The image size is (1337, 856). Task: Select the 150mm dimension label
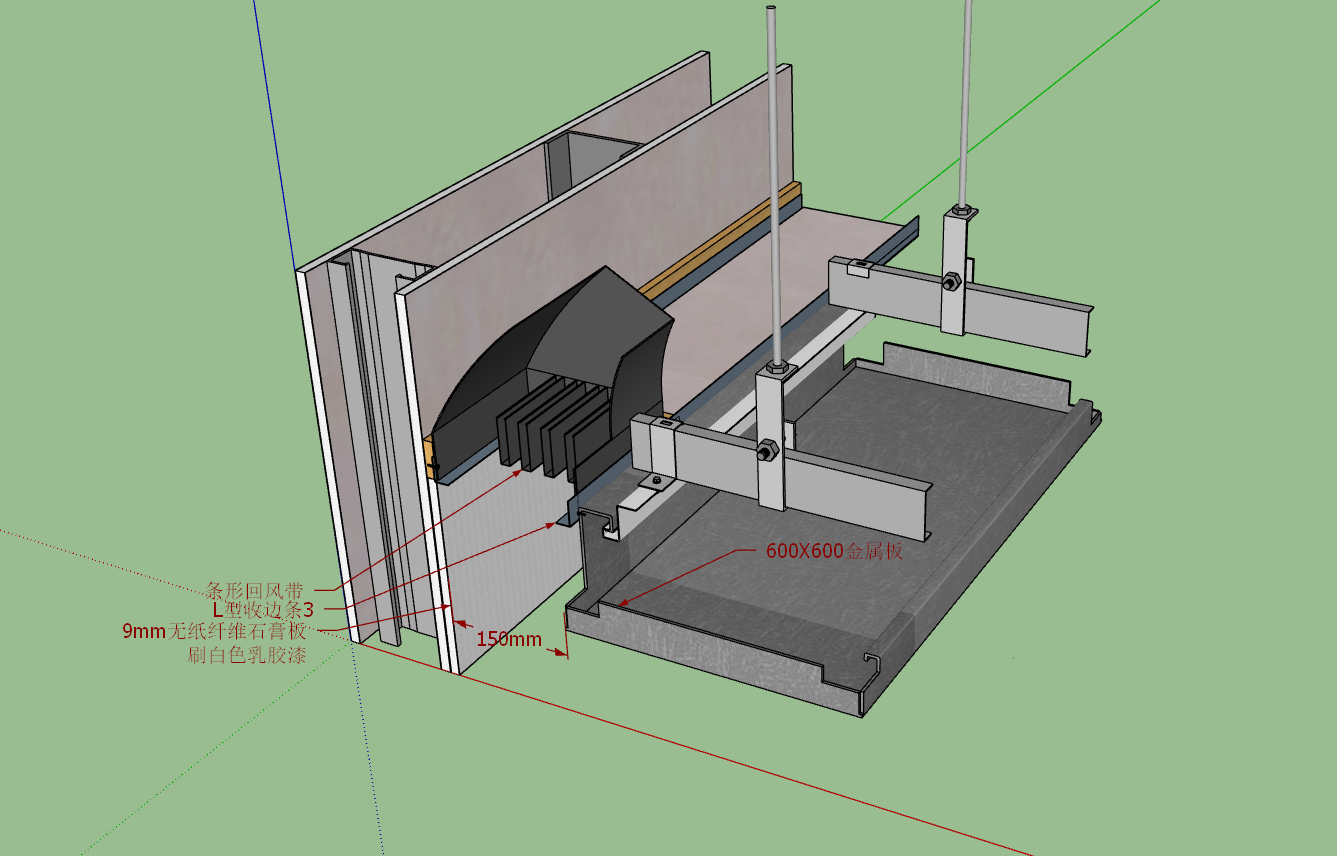(509, 639)
